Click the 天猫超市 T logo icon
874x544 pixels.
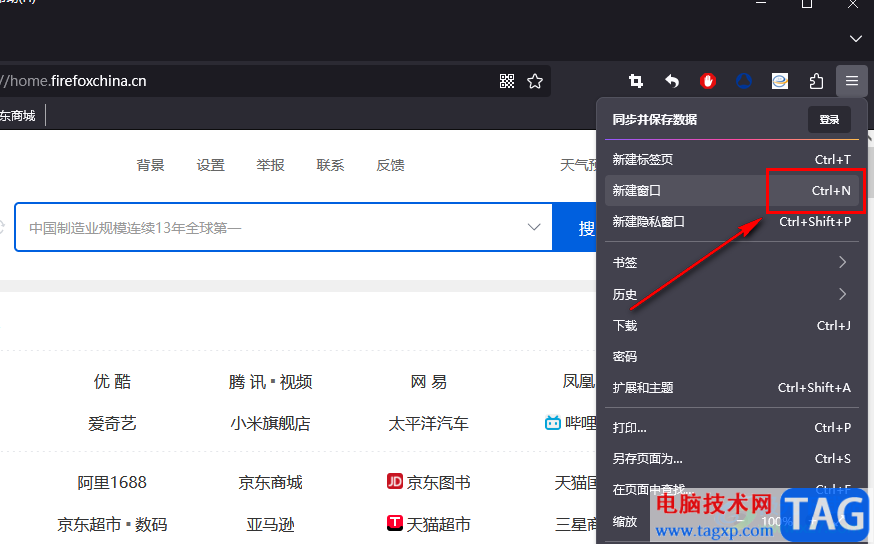coord(395,523)
